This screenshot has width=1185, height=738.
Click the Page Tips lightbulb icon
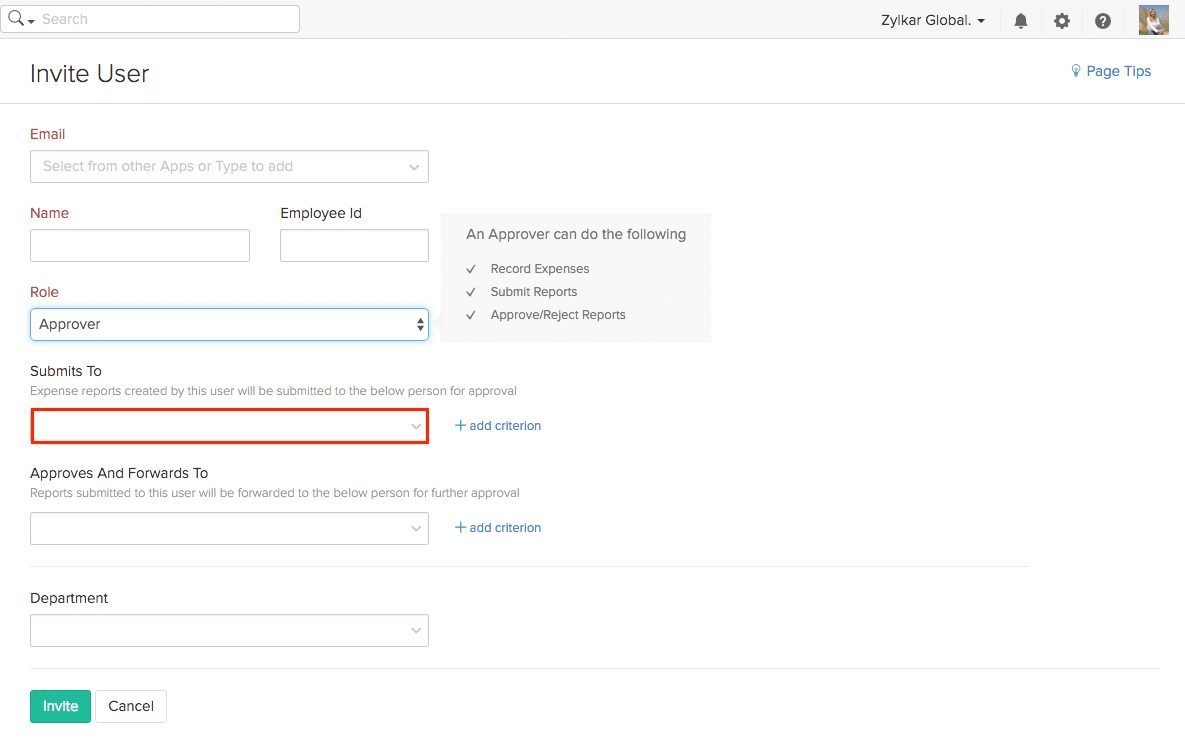[x=1076, y=71]
